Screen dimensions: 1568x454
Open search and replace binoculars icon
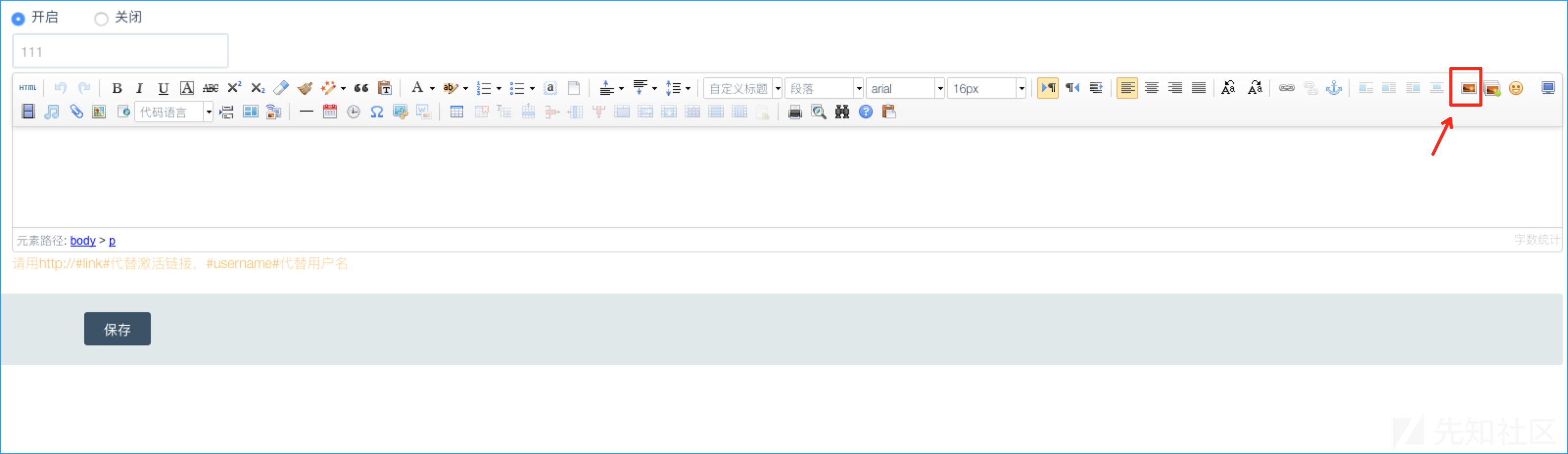point(842,112)
